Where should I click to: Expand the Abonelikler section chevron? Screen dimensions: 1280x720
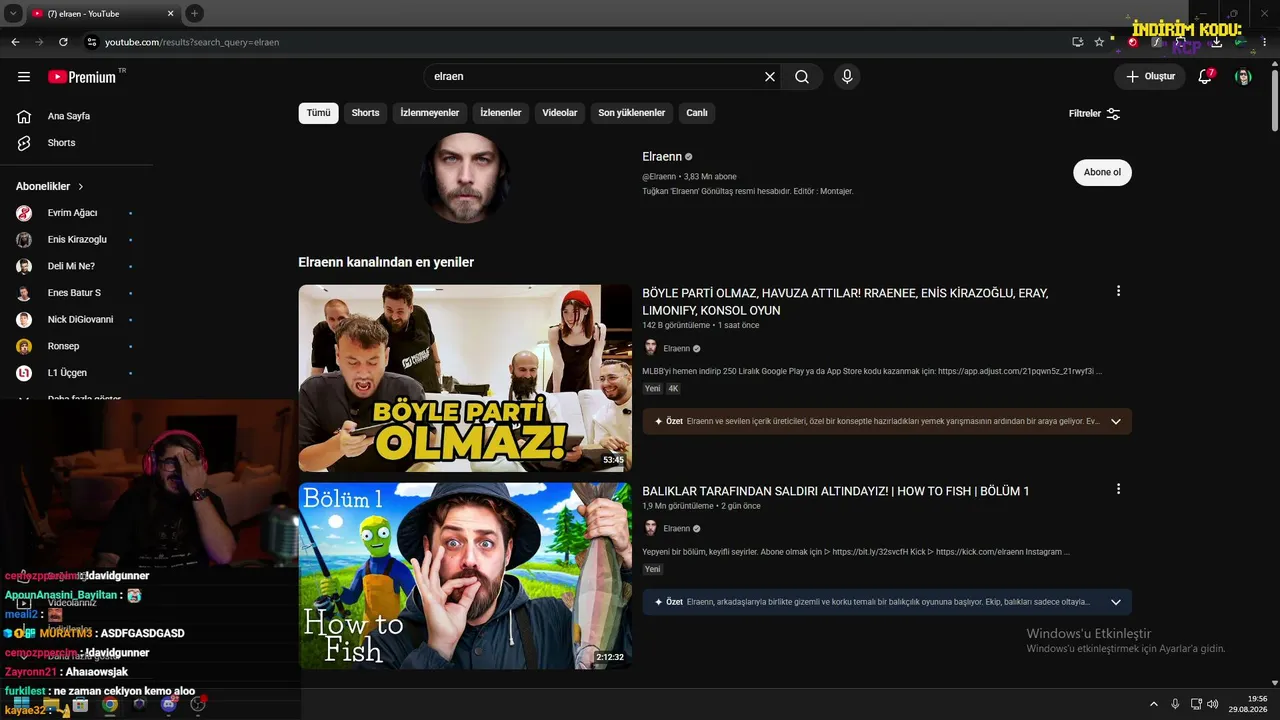81,187
